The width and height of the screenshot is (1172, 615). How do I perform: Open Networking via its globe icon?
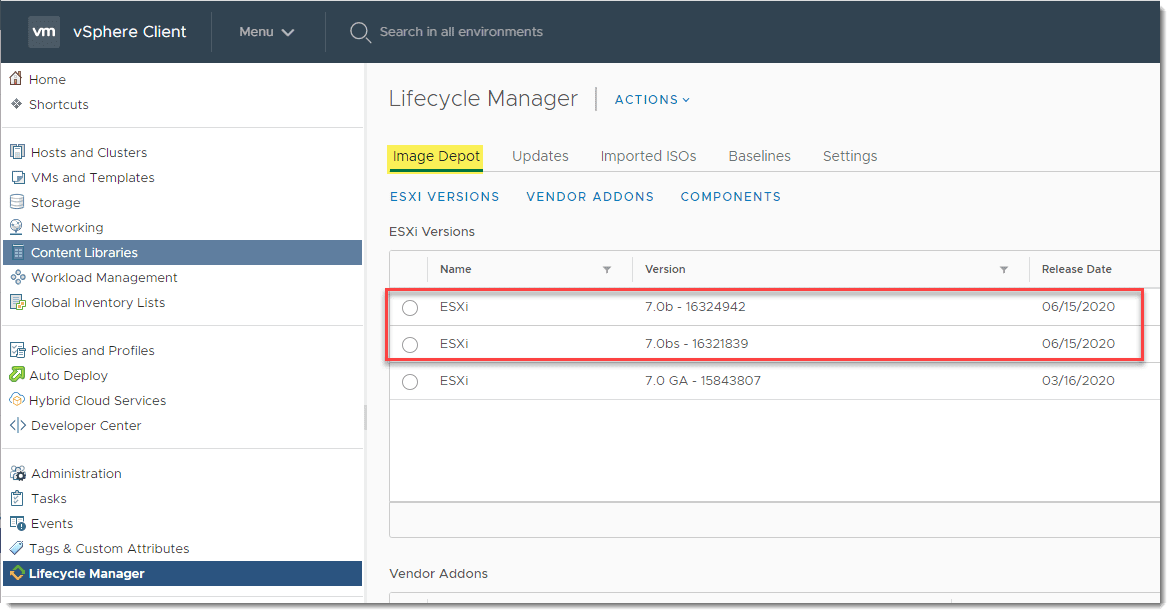point(17,227)
